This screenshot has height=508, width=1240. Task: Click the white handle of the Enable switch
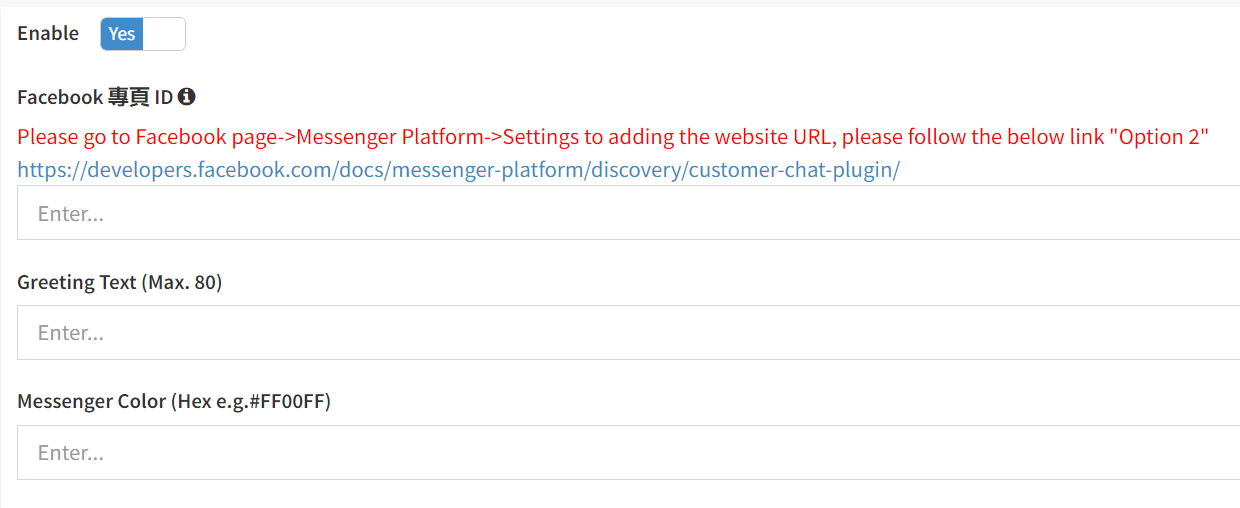164,34
